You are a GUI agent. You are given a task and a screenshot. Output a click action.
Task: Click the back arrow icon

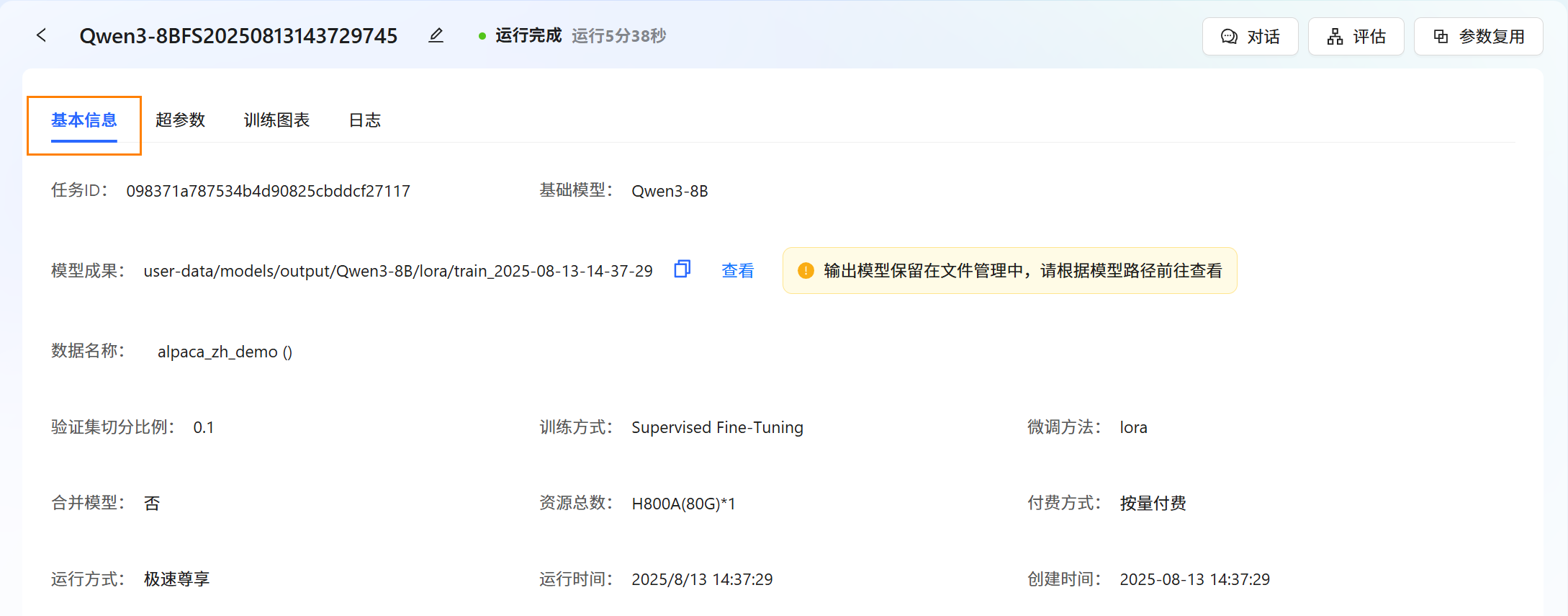(42, 35)
